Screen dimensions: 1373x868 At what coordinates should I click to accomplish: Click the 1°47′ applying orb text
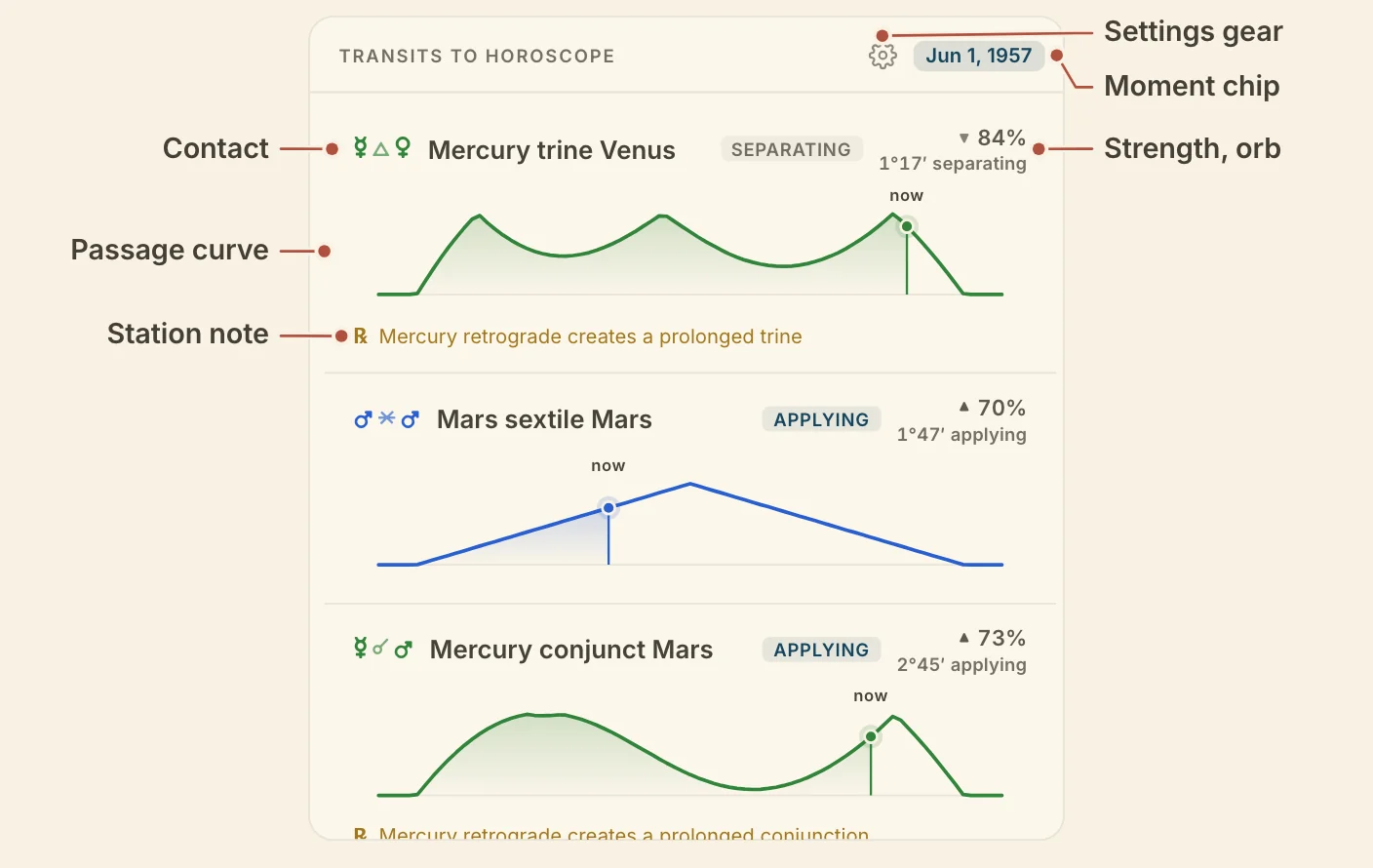pyautogui.click(x=961, y=434)
